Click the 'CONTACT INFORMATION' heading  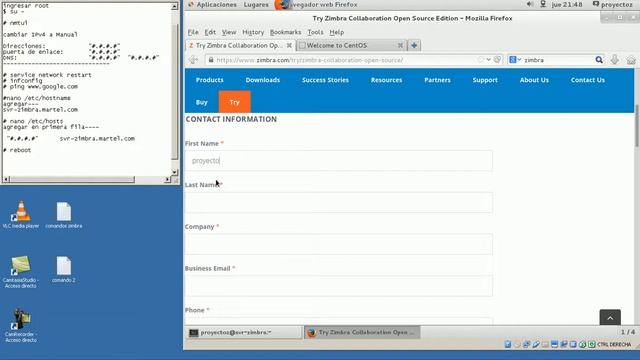coord(231,119)
